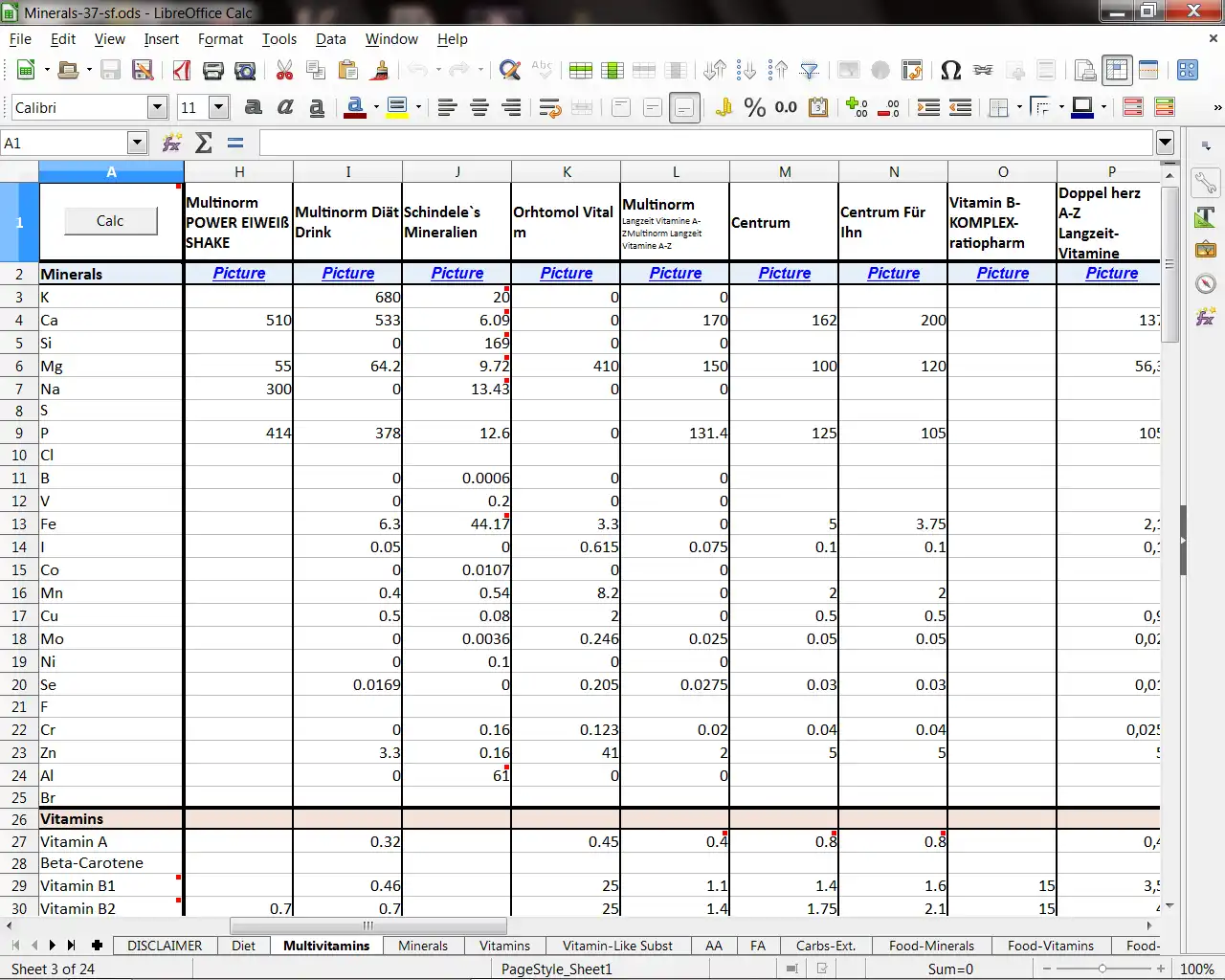Image resolution: width=1225 pixels, height=980 pixels.
Task: Apply dark red font color
Action: (x=355, y=107)
